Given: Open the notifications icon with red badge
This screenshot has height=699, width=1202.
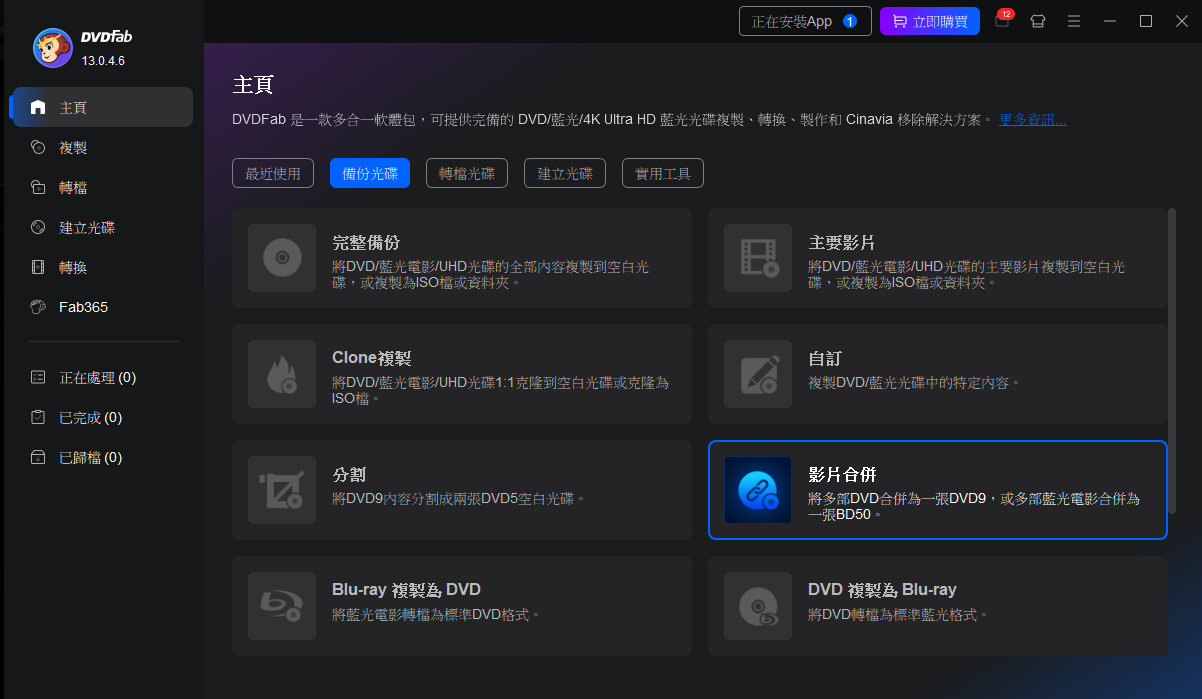Looking at the screenshot, I should click(x=1002, y=21).
